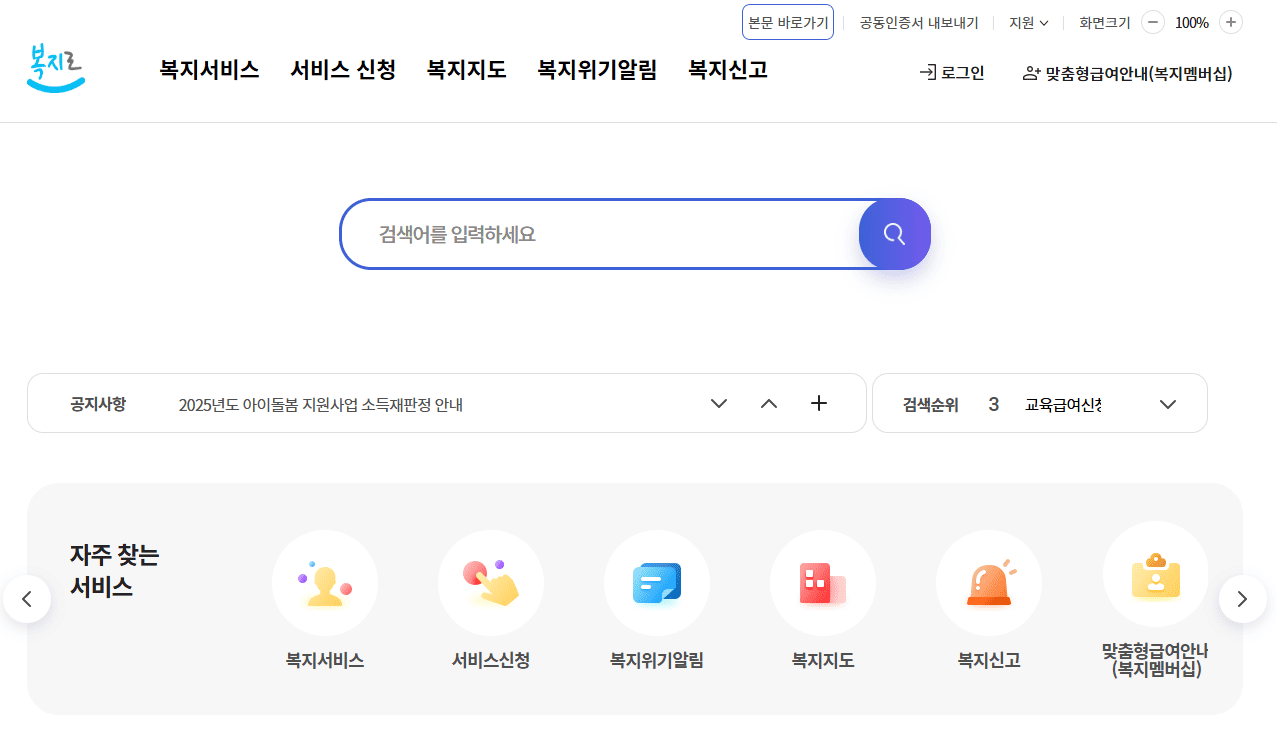Open the 2025년도 아이돌봄 notice link

pyautogui.click(x=321, y=405)
